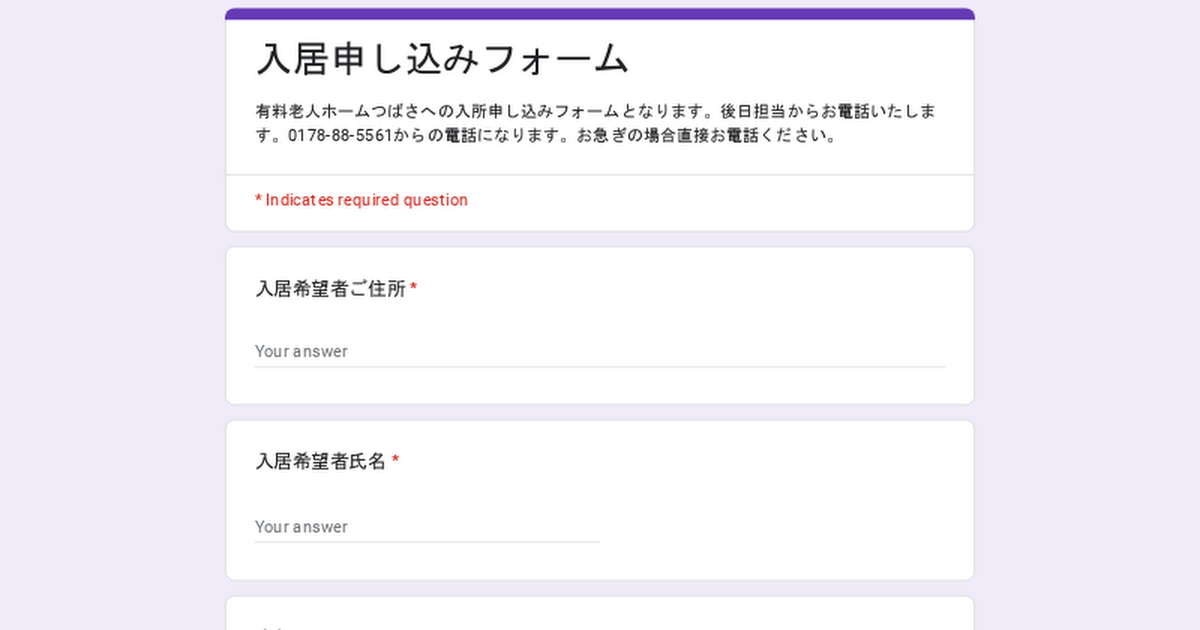Viewport: 1200px width, 630px height.
Task: Click the lavender background left of the form
Action: (x=112, y=315)
